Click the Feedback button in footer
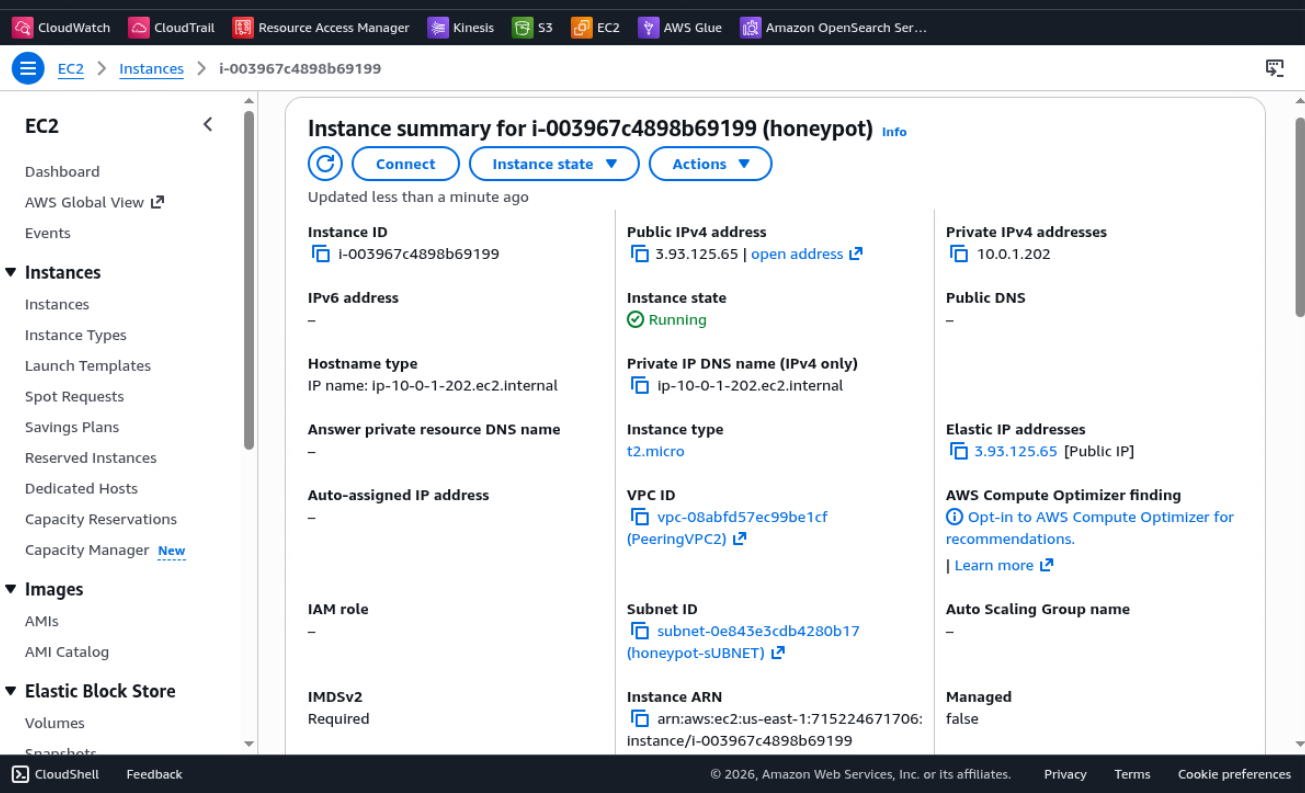 pyautogui.click(x=154, y=774)
